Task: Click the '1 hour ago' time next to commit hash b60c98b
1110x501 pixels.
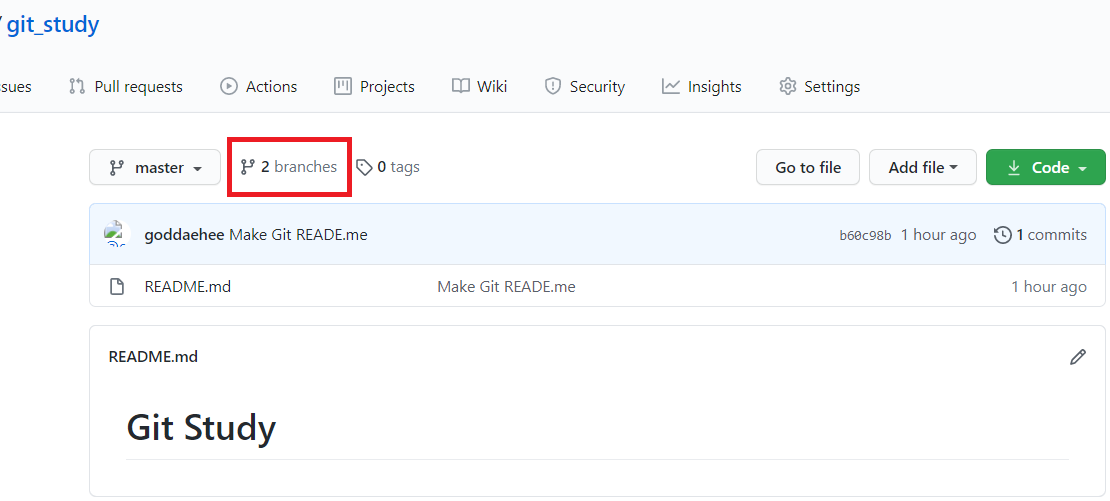Action: click(x=938, y=235)
